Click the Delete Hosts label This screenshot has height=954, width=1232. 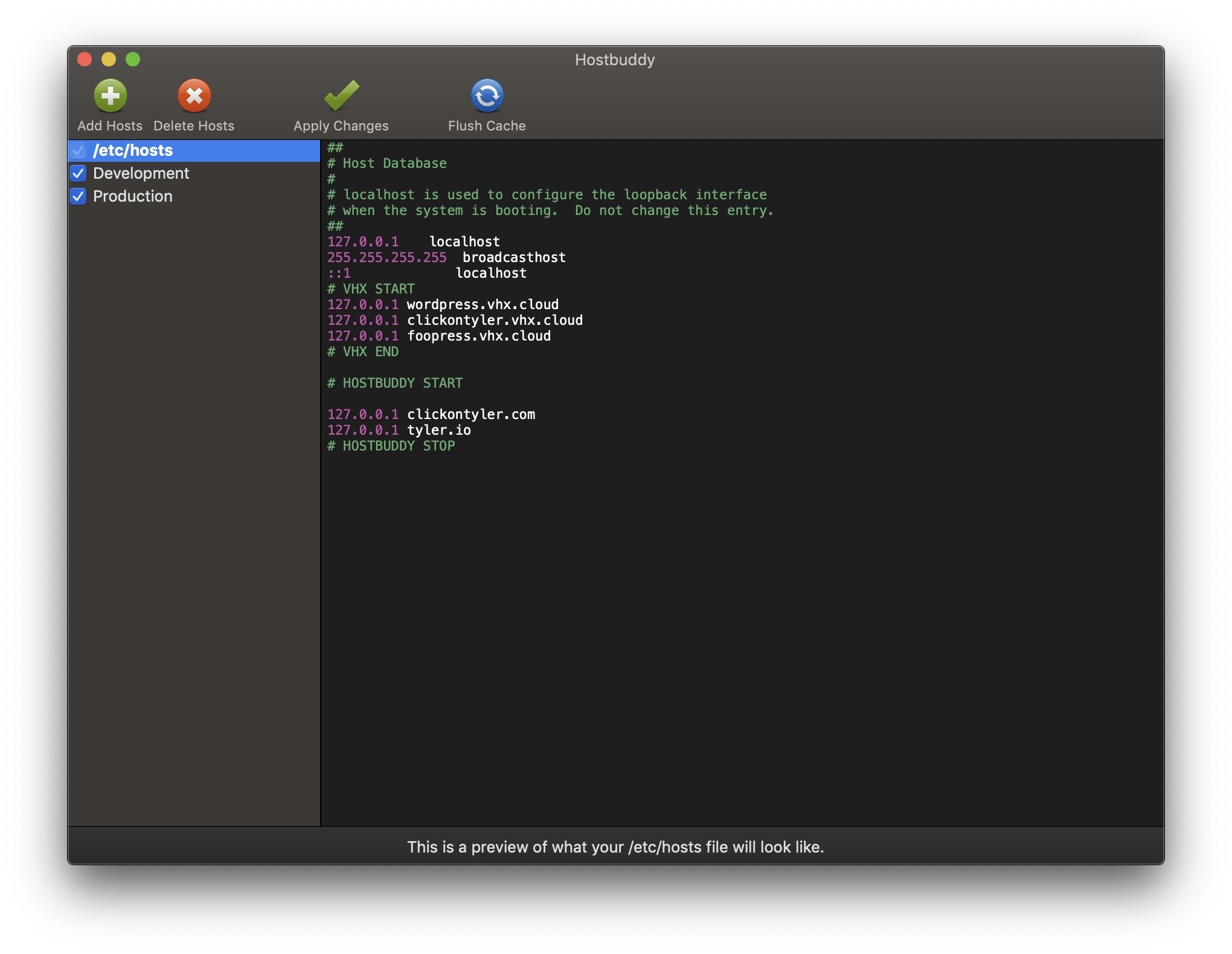[193, 126]
